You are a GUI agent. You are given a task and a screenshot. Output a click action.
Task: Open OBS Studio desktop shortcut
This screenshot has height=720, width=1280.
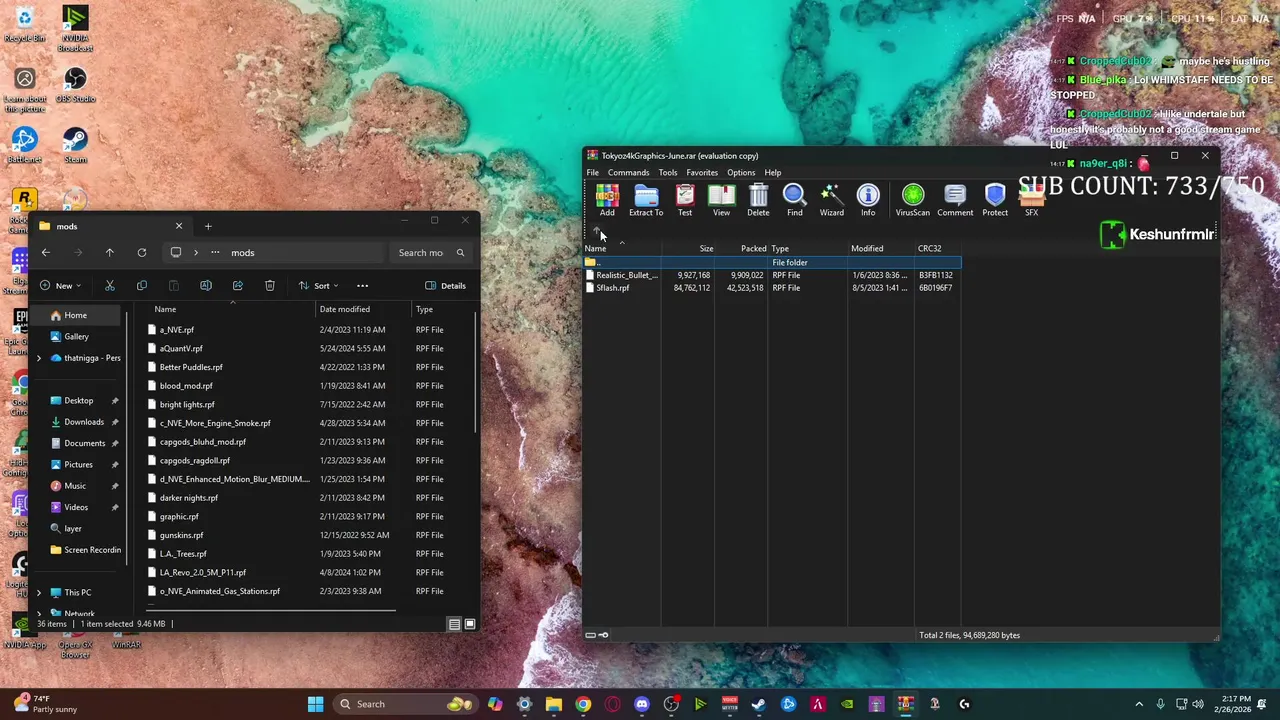75,84
